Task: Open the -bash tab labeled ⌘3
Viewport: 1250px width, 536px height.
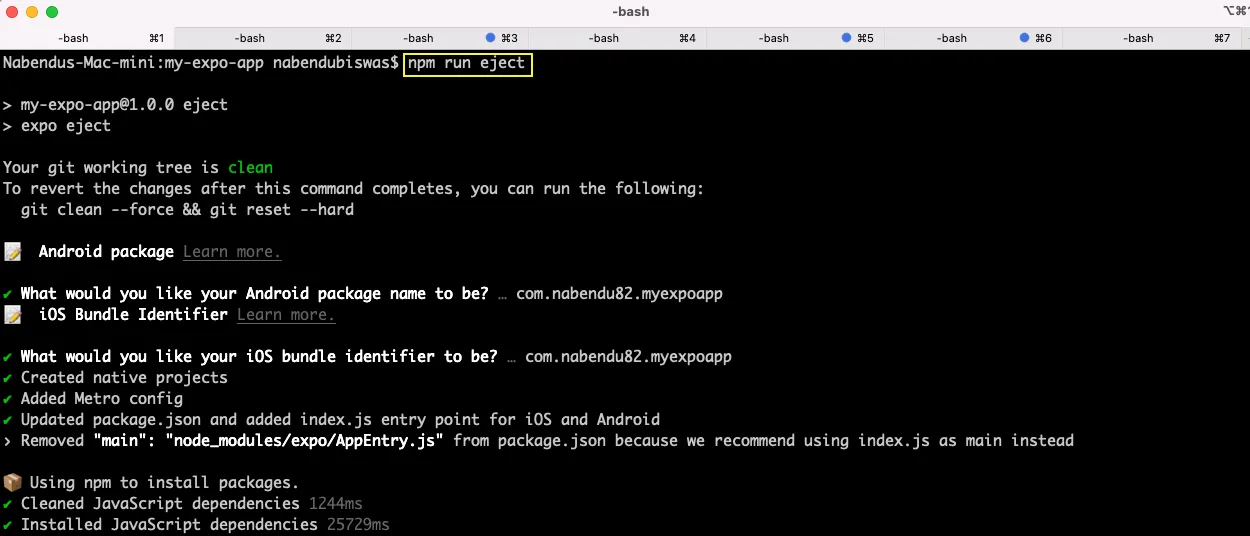Action: click(441, 38)
